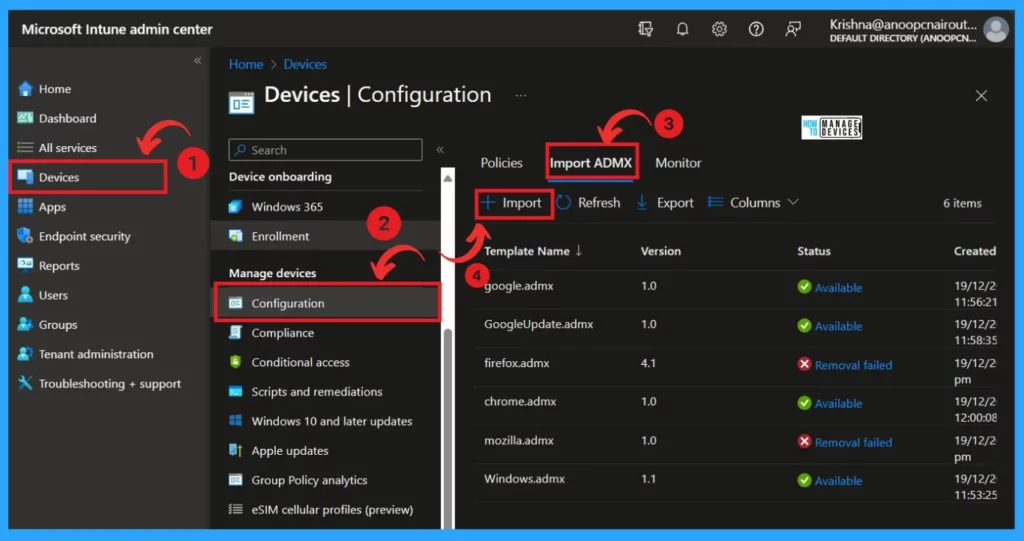Select the chrome.admx template name
Viewport: 1024px width, 541px height.
pos(520,401)
